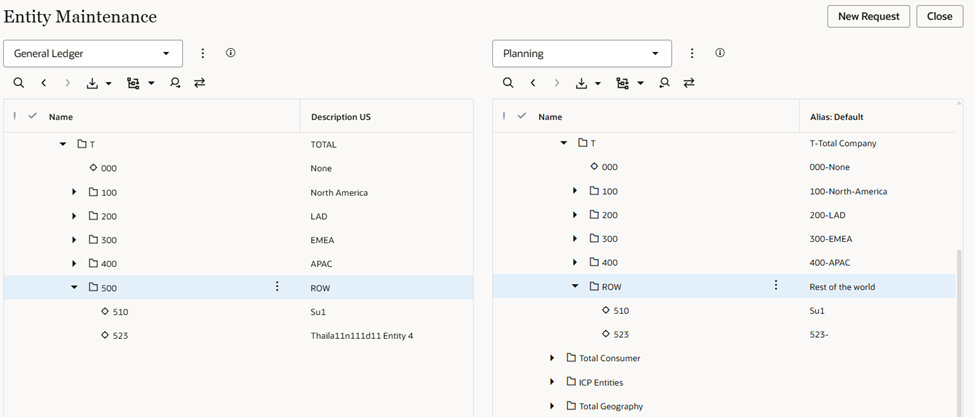Click info icon next to General Ledger dropdown
The image size is (975, 417).
coord(230,53)
